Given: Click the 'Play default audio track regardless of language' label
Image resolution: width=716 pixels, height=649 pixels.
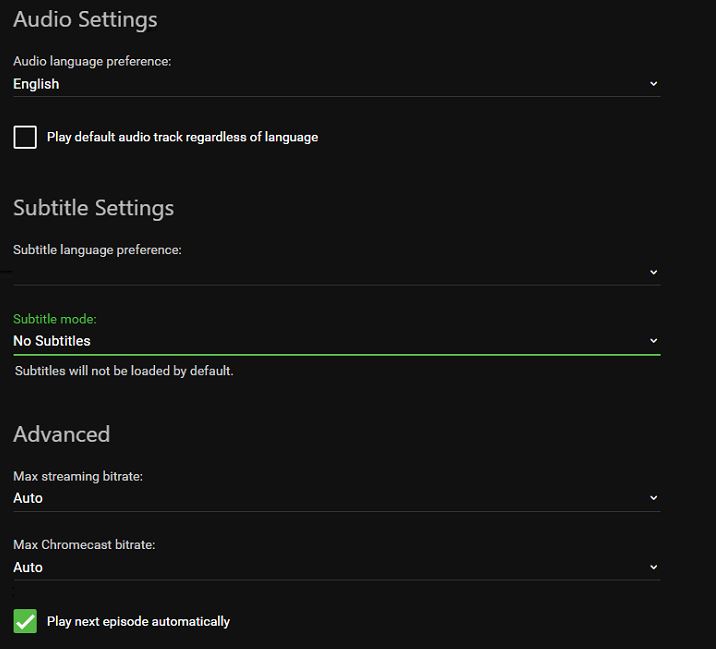Looking at the screenshot, I should pos(182,137).
